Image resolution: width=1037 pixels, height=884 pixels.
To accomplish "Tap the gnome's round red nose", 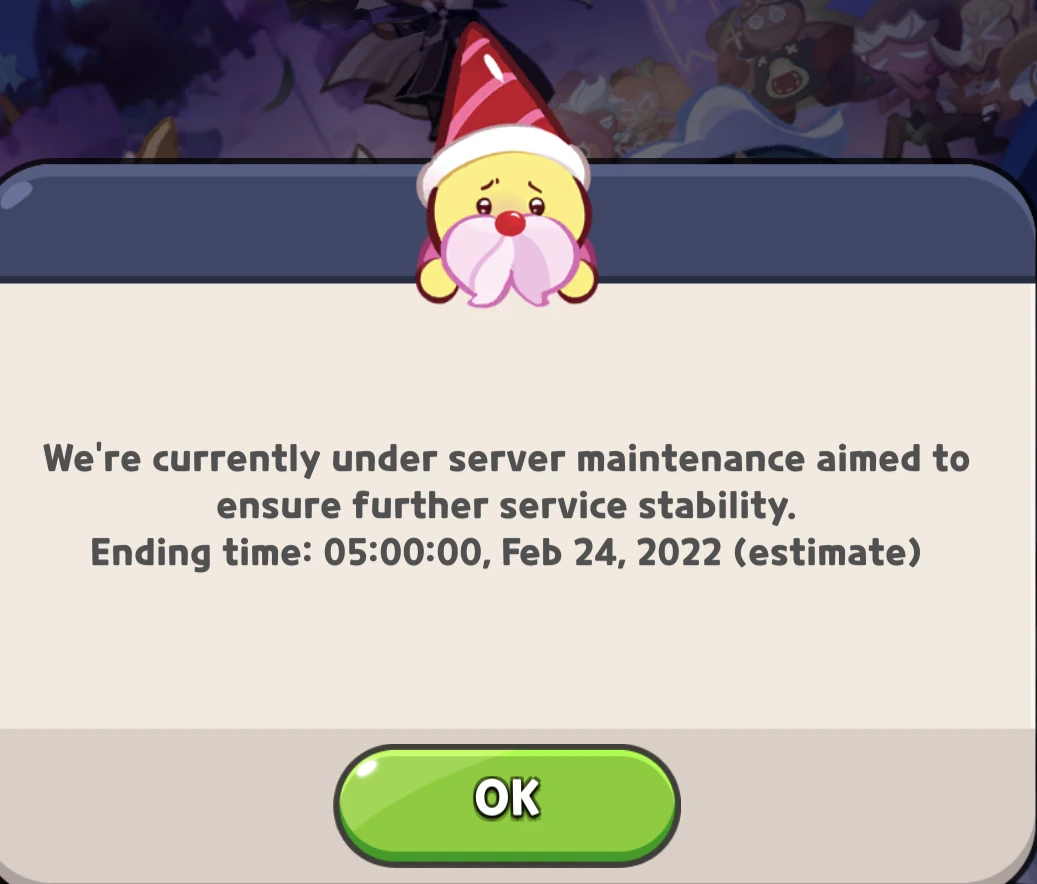I will (x=509, y=223).
